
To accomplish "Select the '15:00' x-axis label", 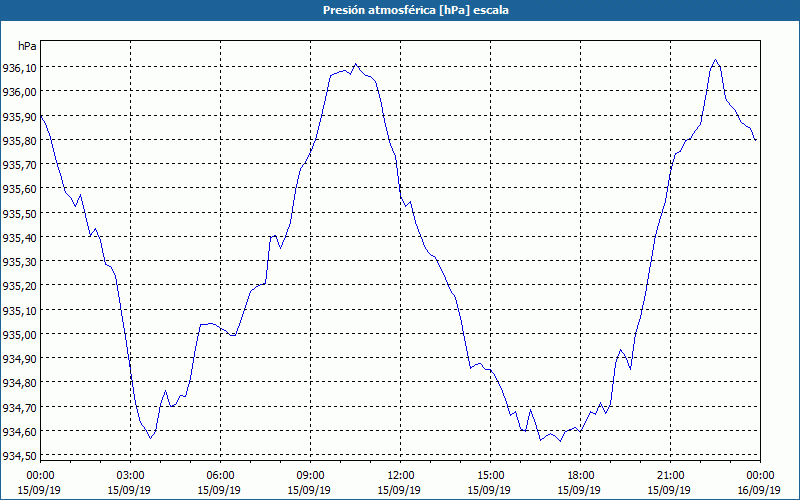I will point(490,476).
